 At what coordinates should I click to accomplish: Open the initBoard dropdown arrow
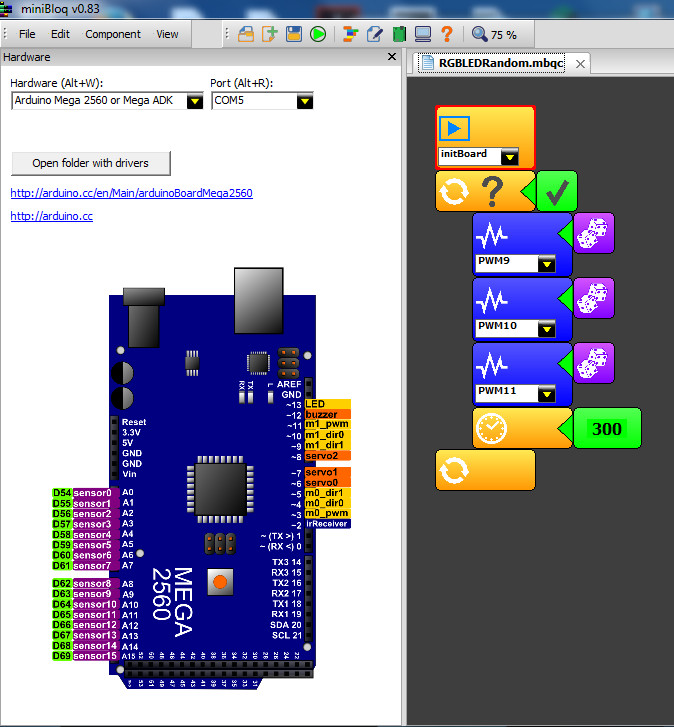pos(510,157)
